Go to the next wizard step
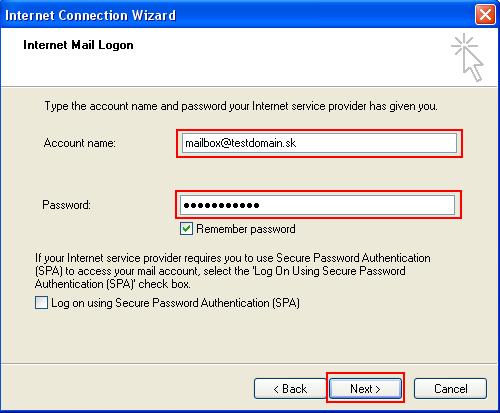The width and height of the screenshot is (500, 413). [365, 389]
